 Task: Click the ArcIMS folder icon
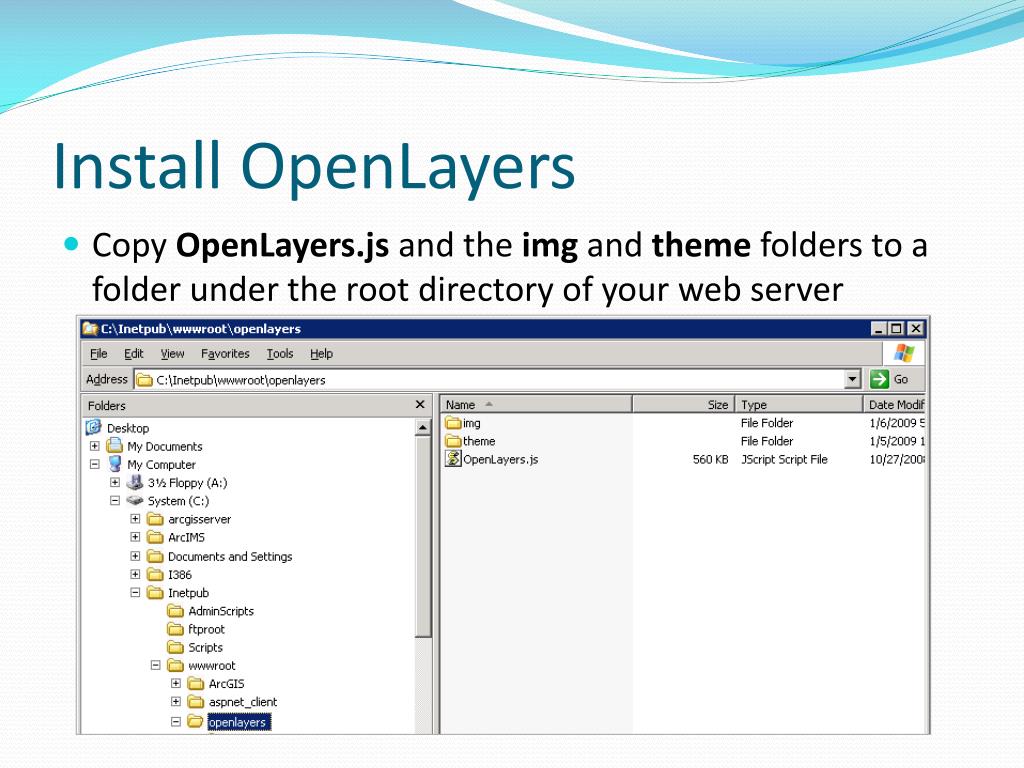(x=155, y=537)
